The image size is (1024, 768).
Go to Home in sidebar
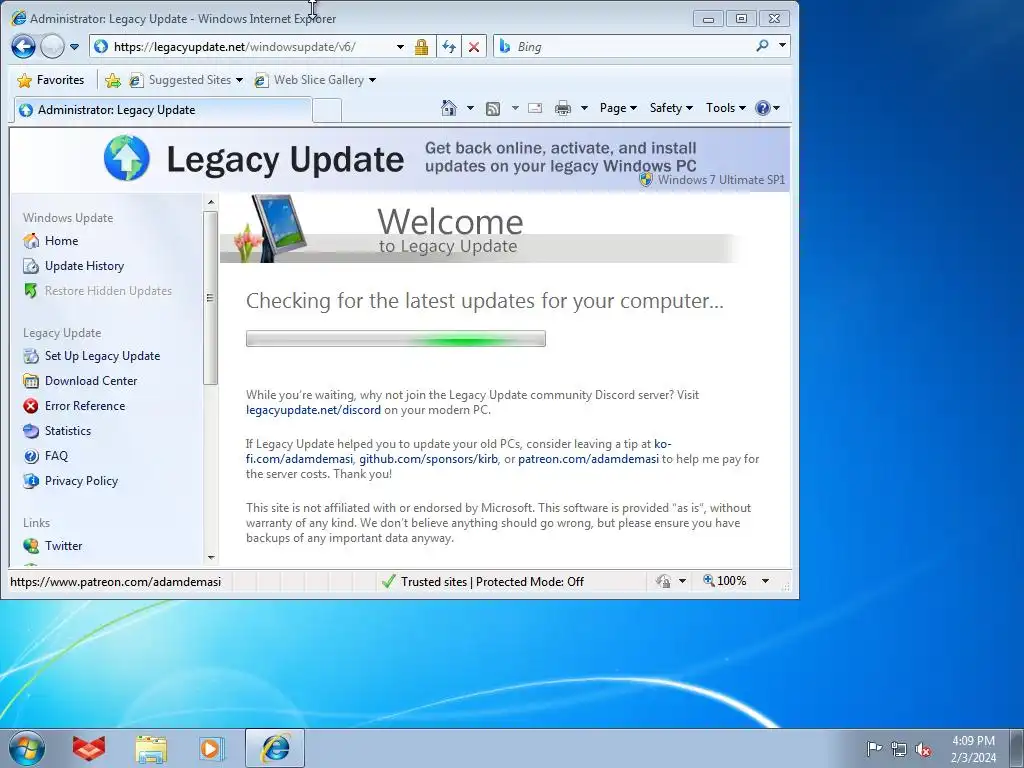(61, 240)
